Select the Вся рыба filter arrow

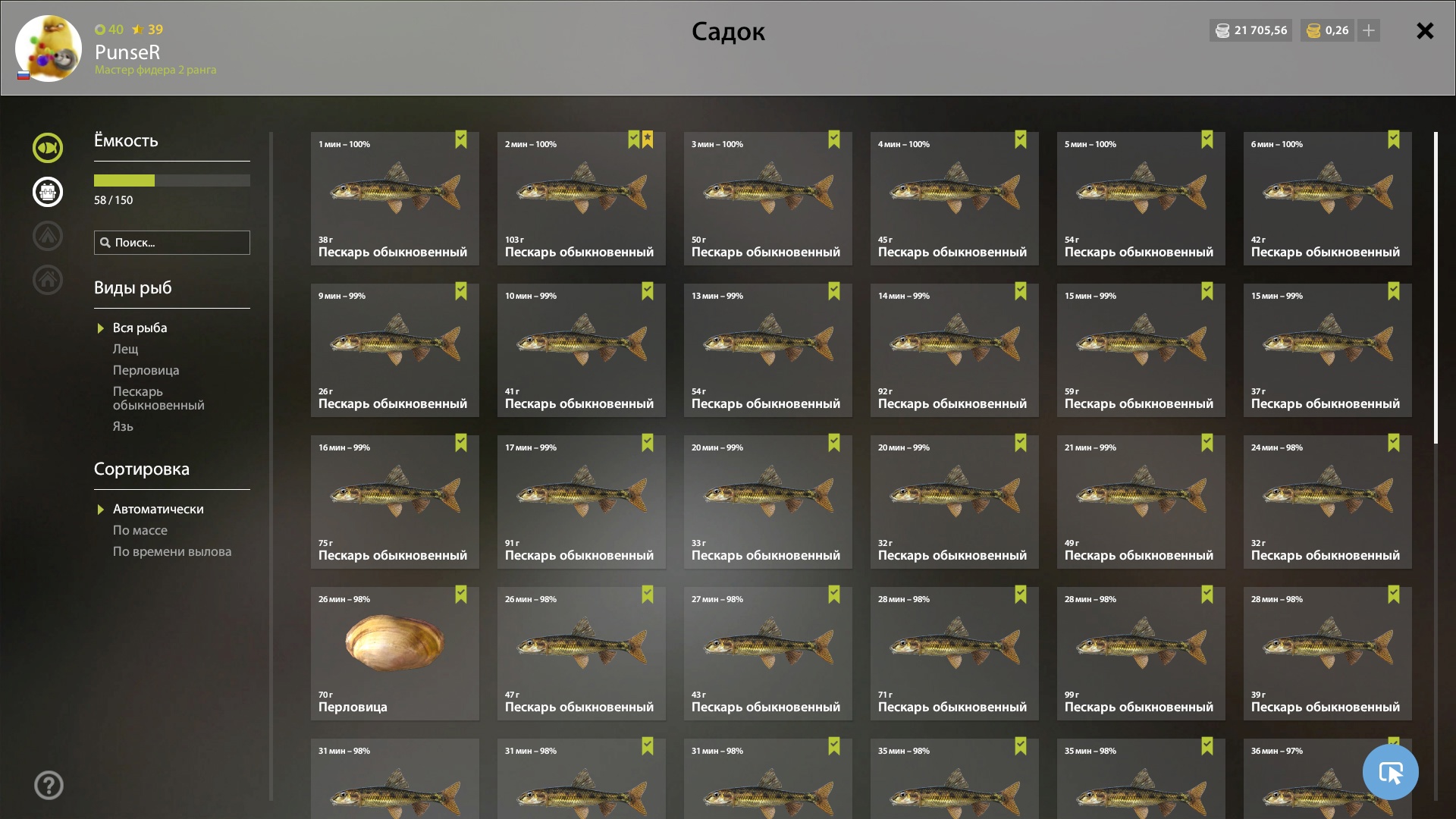[x=100, y=328]
